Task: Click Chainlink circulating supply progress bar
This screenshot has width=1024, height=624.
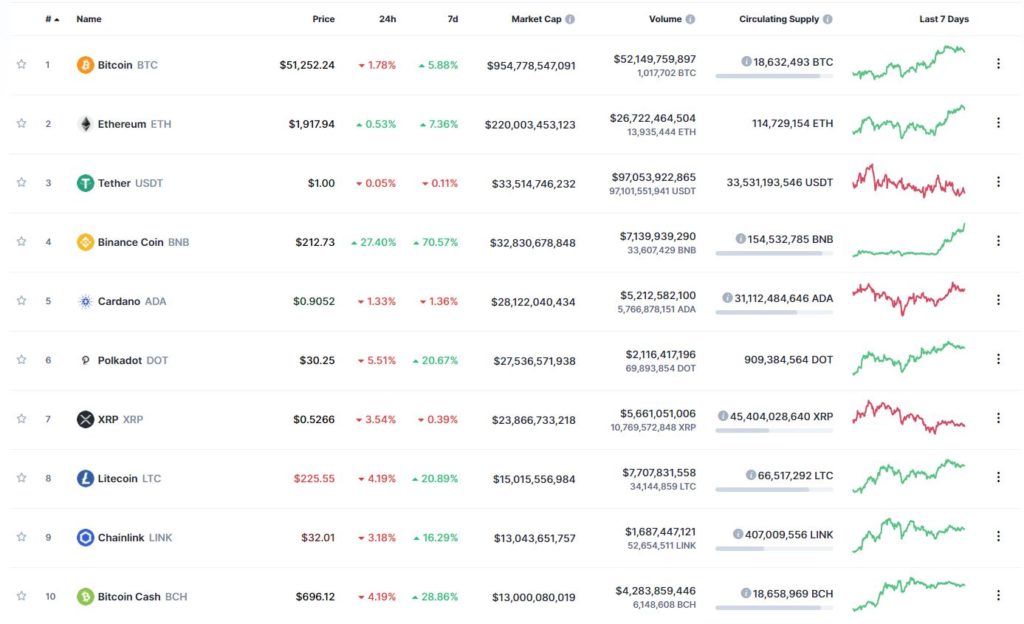Action: 774,549
